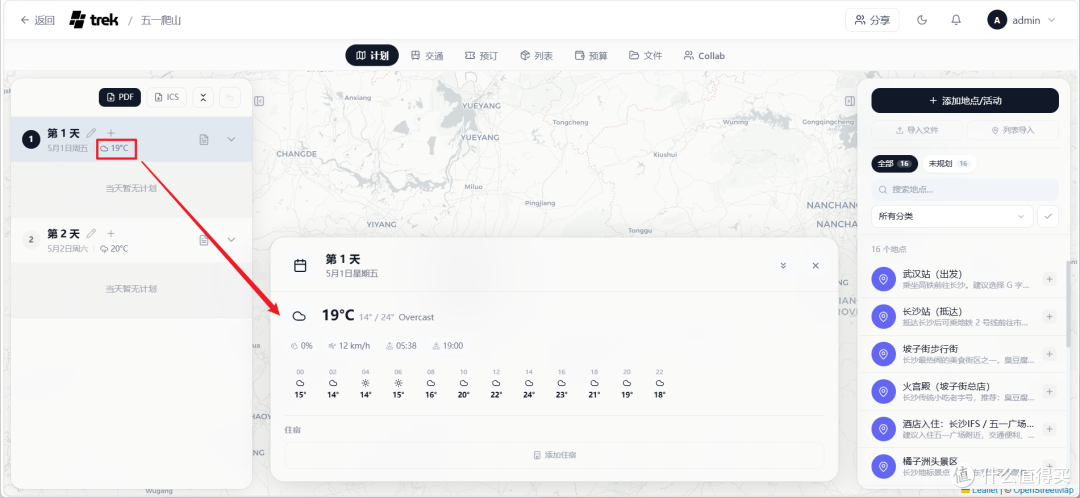Add 坡子街步行街 with its plus button
The height and width of the screenshot is (498, 1080).
pyautogui.click(x=1050, y=353)
